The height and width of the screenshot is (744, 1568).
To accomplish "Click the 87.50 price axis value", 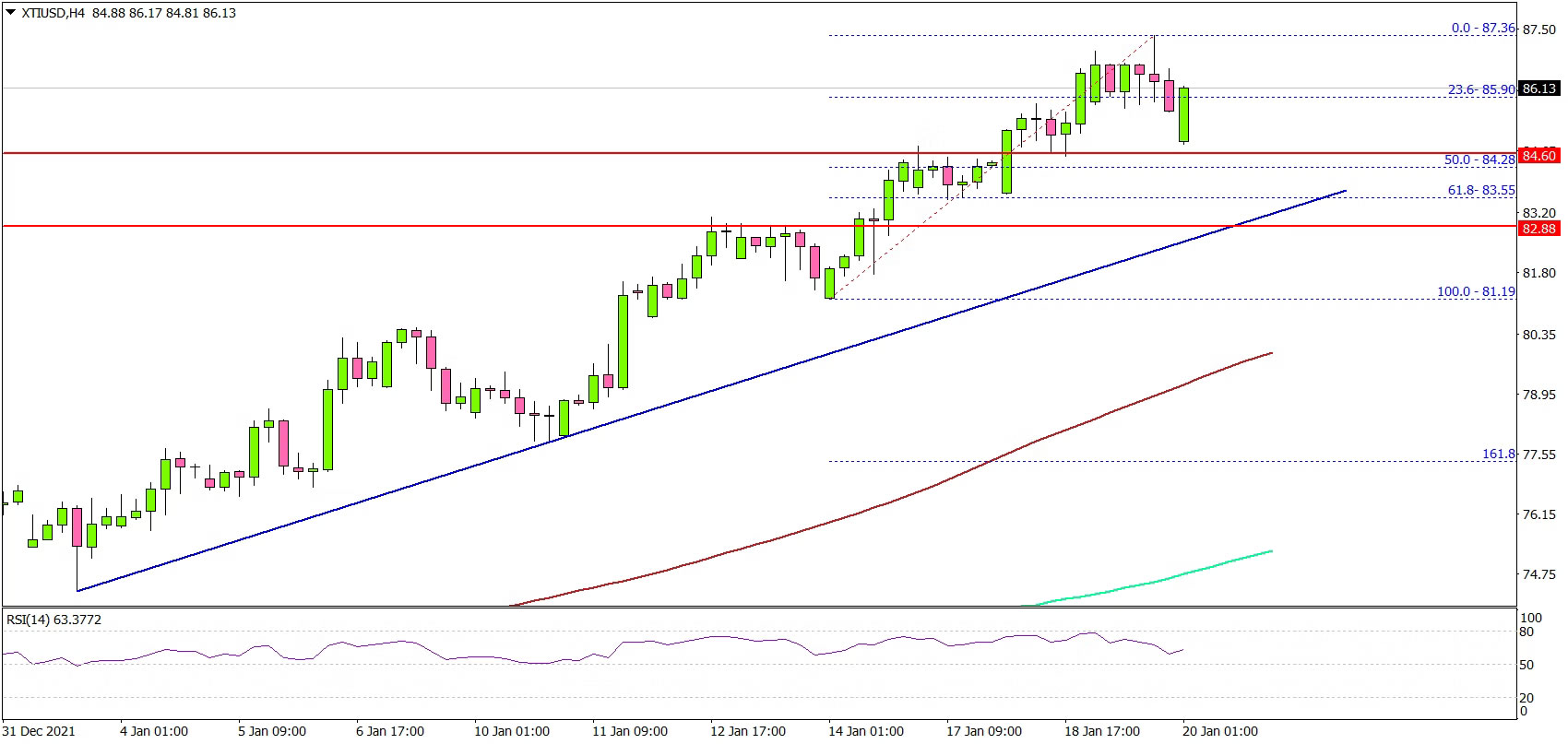I will [1539, 29].
